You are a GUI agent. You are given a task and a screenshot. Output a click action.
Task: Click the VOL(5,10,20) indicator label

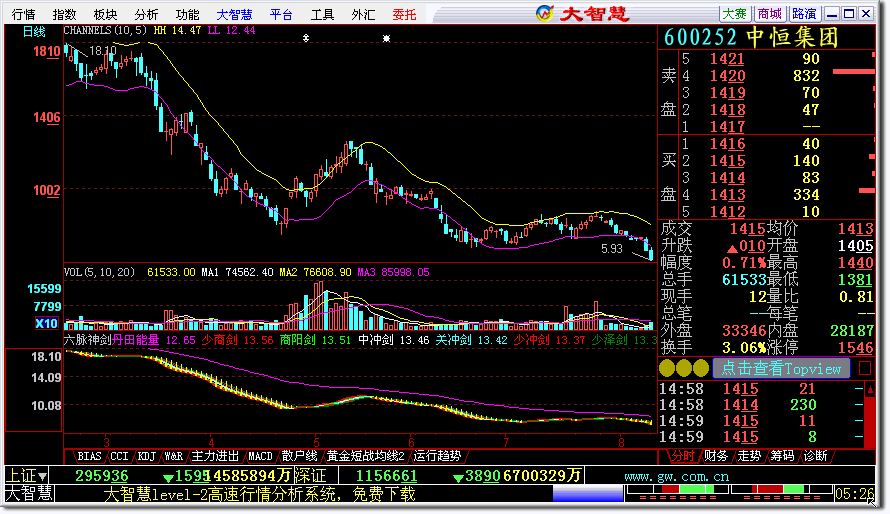tap(99, 272)
